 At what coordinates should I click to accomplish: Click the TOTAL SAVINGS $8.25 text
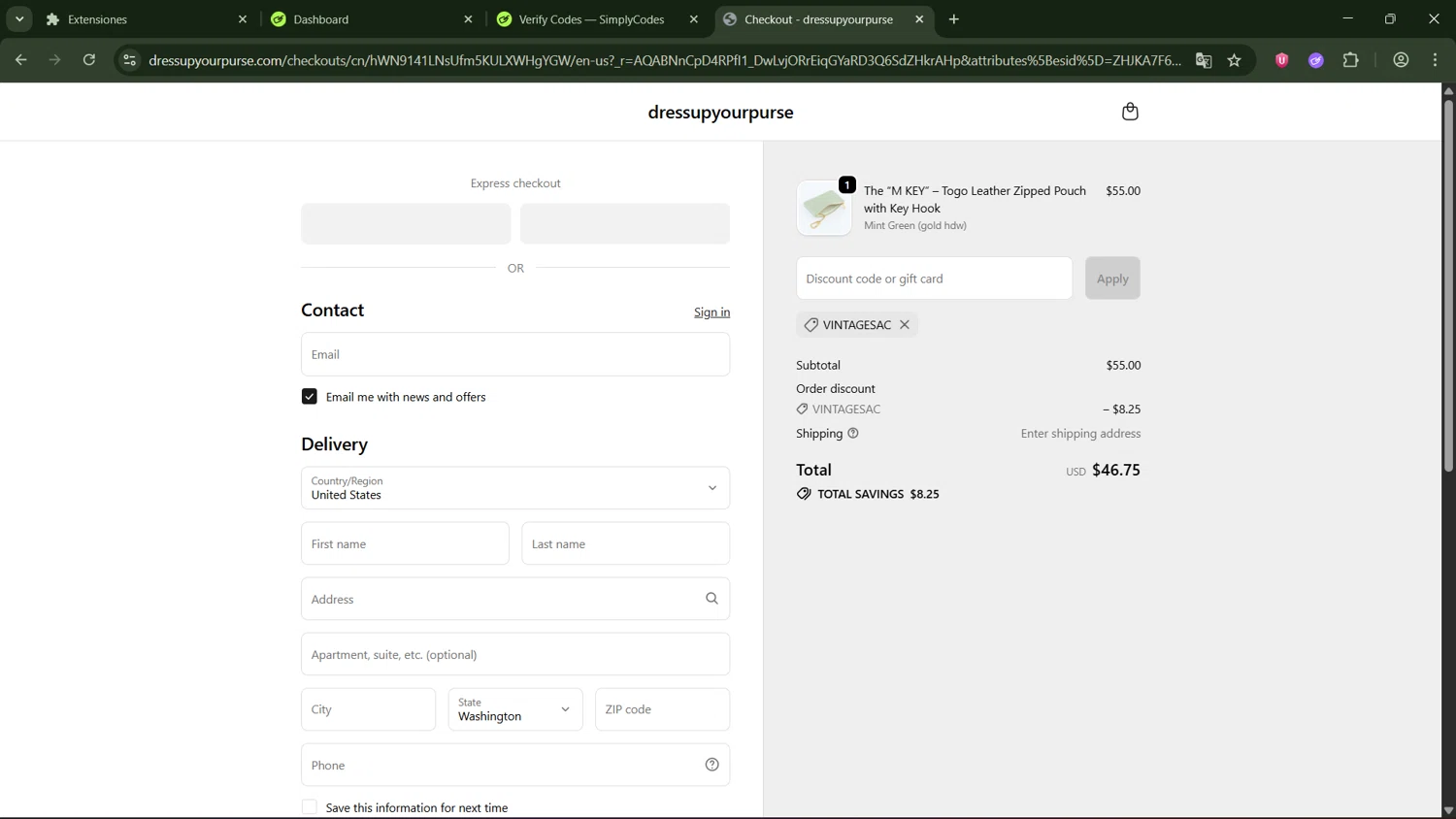click(x=878, y=494)
